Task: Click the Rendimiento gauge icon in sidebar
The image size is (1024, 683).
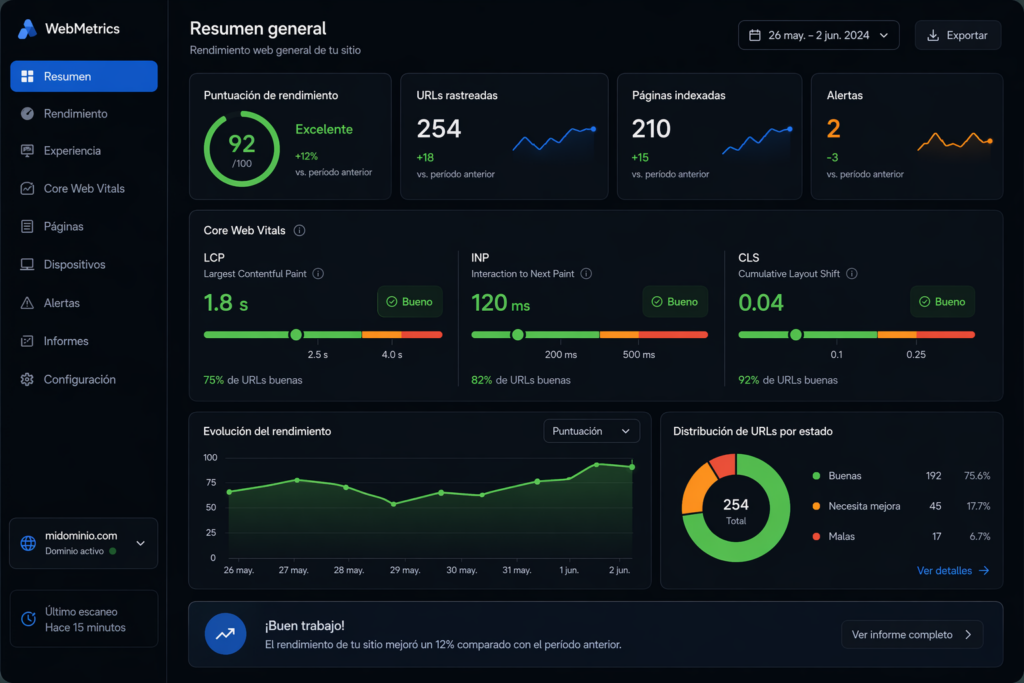Action: (27, 114)
